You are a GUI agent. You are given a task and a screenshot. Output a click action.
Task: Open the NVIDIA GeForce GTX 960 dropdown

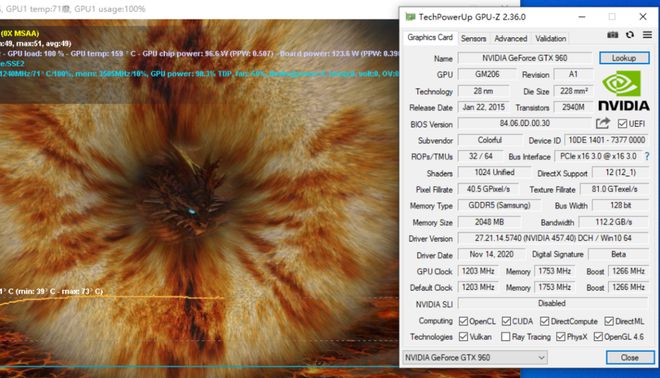point(475,357)
